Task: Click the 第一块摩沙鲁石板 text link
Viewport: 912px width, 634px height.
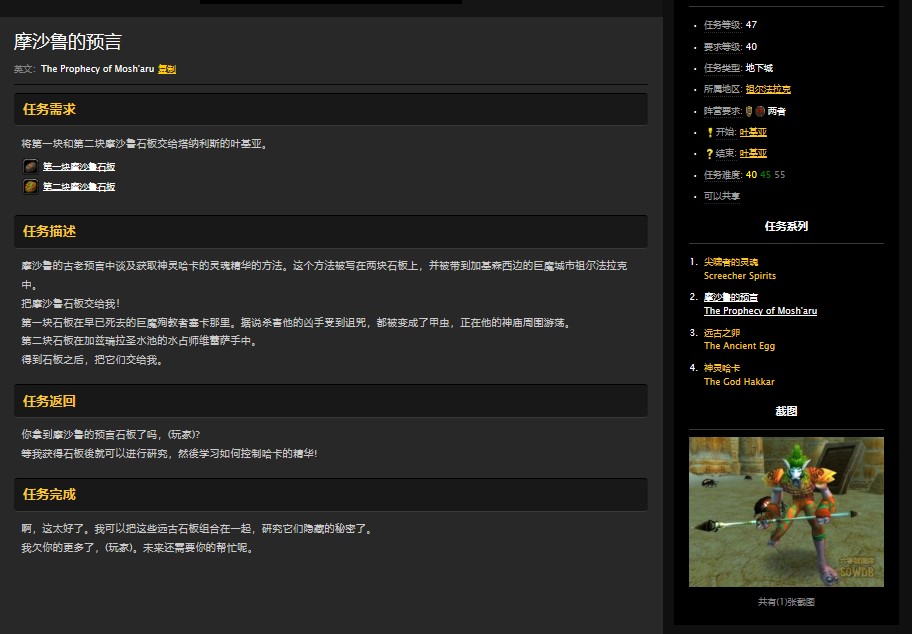Action: coord(80,166)
